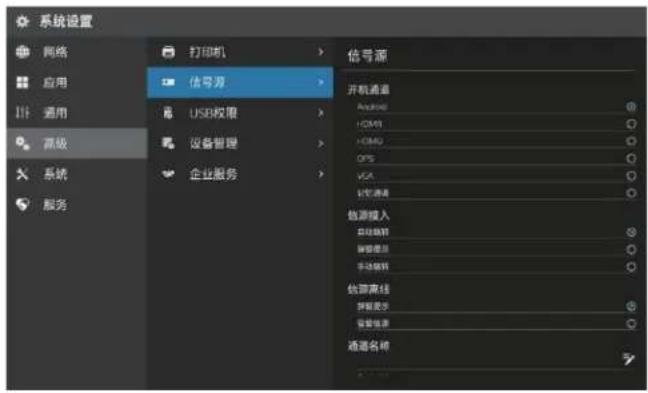Viewport: 648px width, 393px height.
Task: Click the 开机通道 section heading
Action: coord(368,89)
